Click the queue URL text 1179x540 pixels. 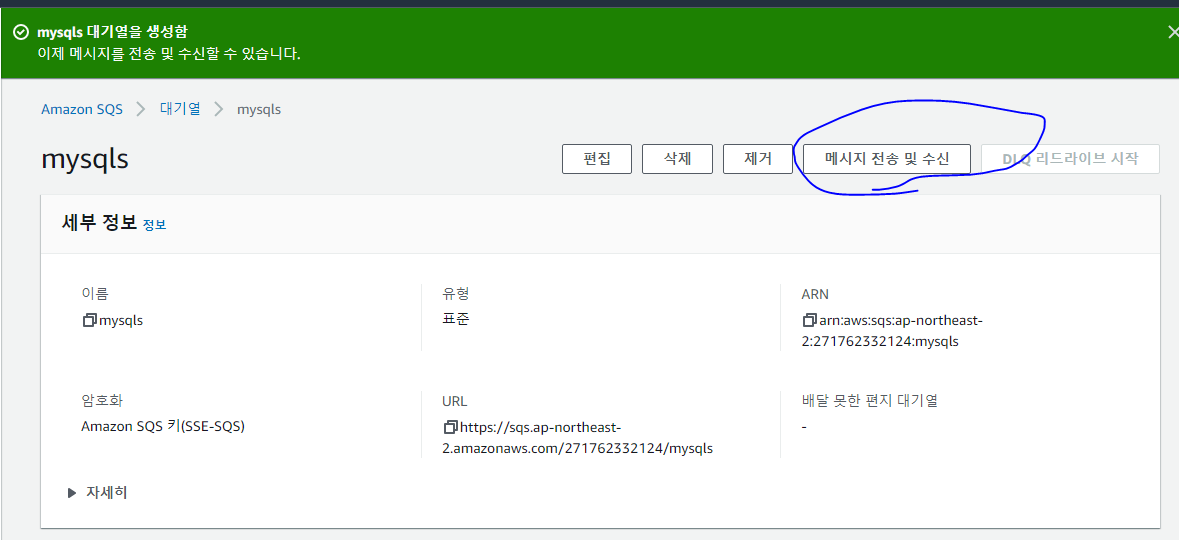tap(577, 438)
